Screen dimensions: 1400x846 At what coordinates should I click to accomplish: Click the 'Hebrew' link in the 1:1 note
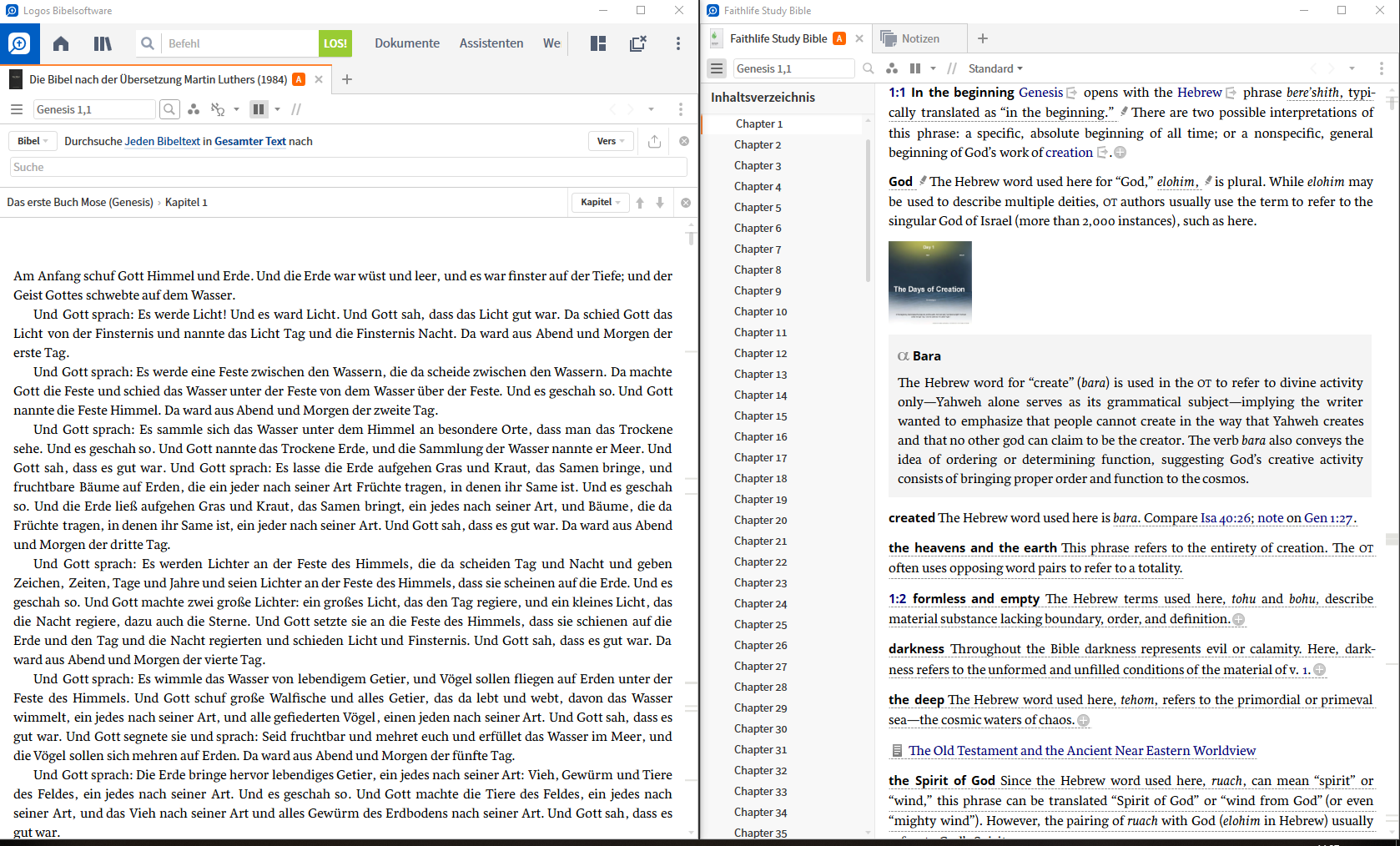tap(1199, 93)
